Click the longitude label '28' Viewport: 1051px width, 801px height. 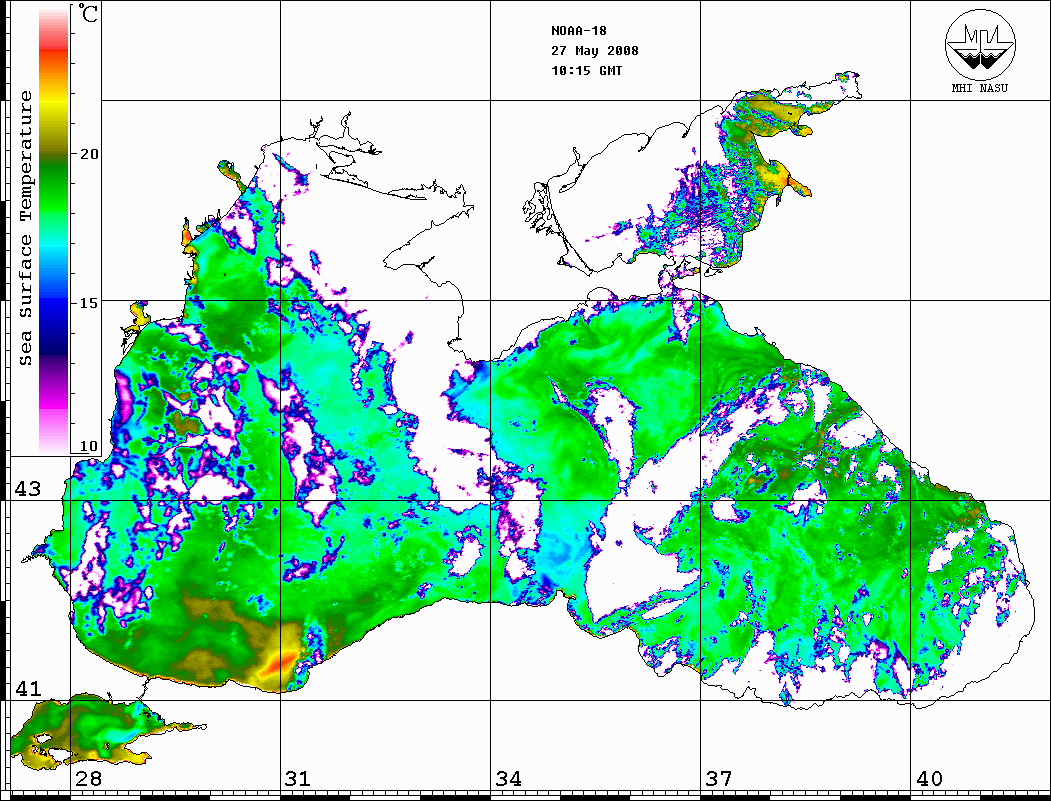(x=88, y=778)
